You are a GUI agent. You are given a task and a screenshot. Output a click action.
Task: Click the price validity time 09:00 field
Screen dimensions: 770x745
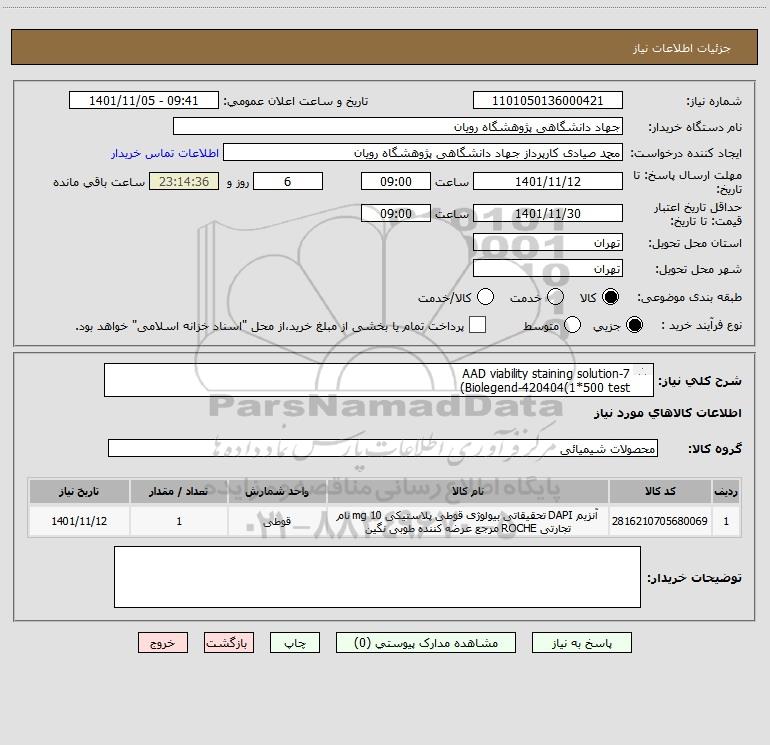click(396, 213)
